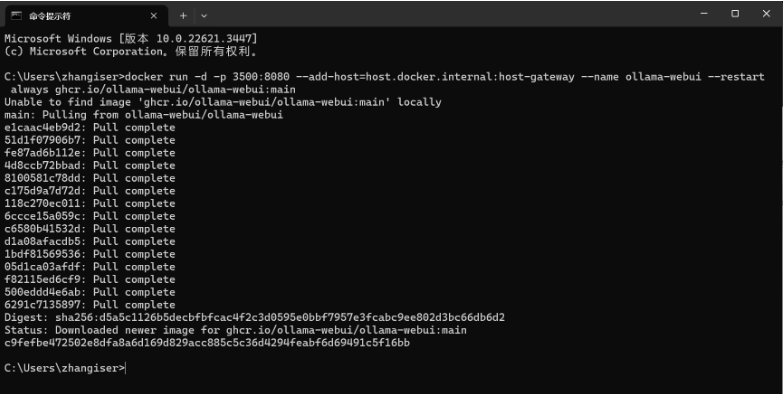This screenshot has height=394, width=783.
Task: Click the Digest sha256 output line
Action: [x=255, y=318]
